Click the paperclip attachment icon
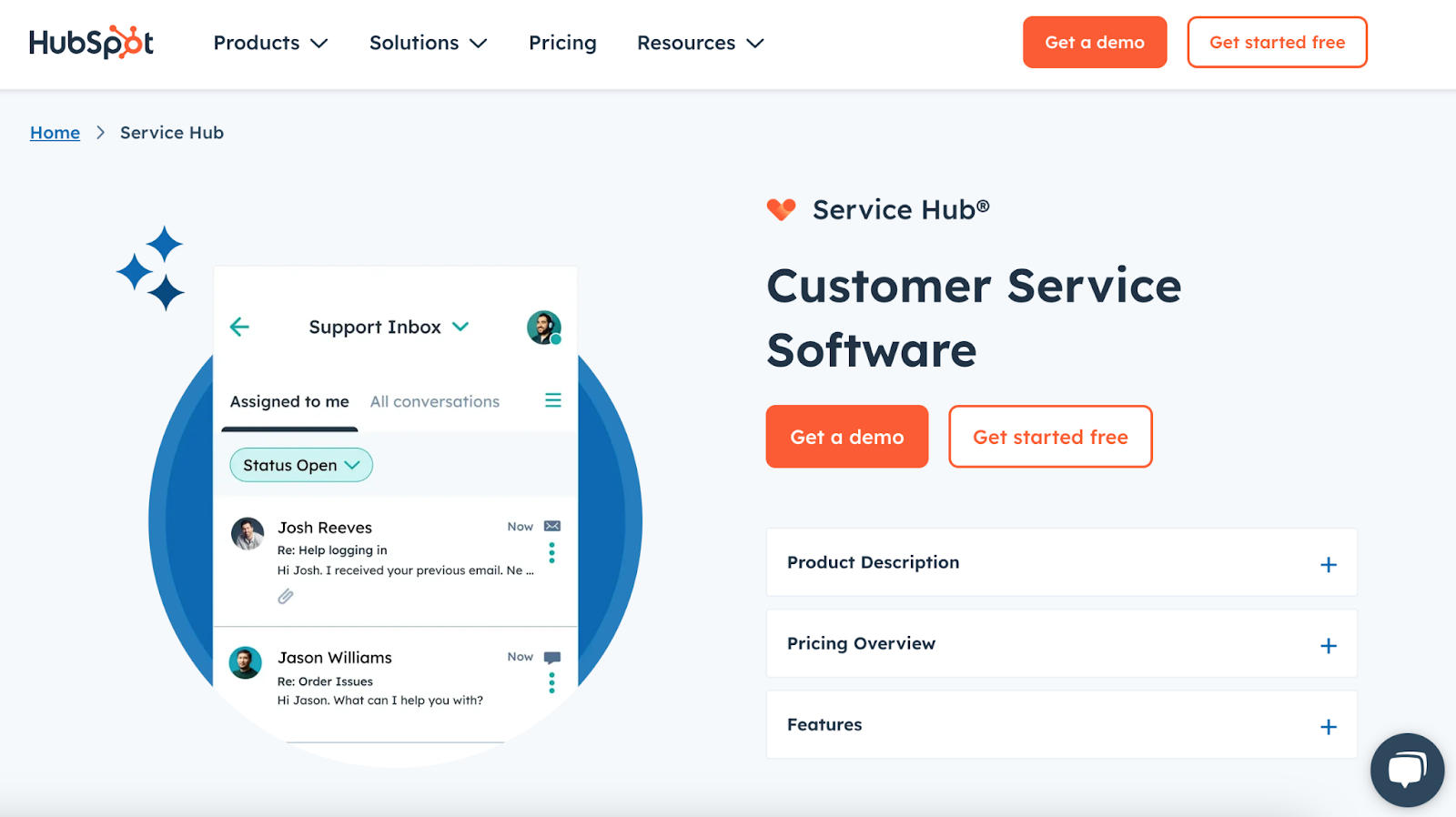The height and width of the screenshot is (817, 1456). [x=286, y=597]
